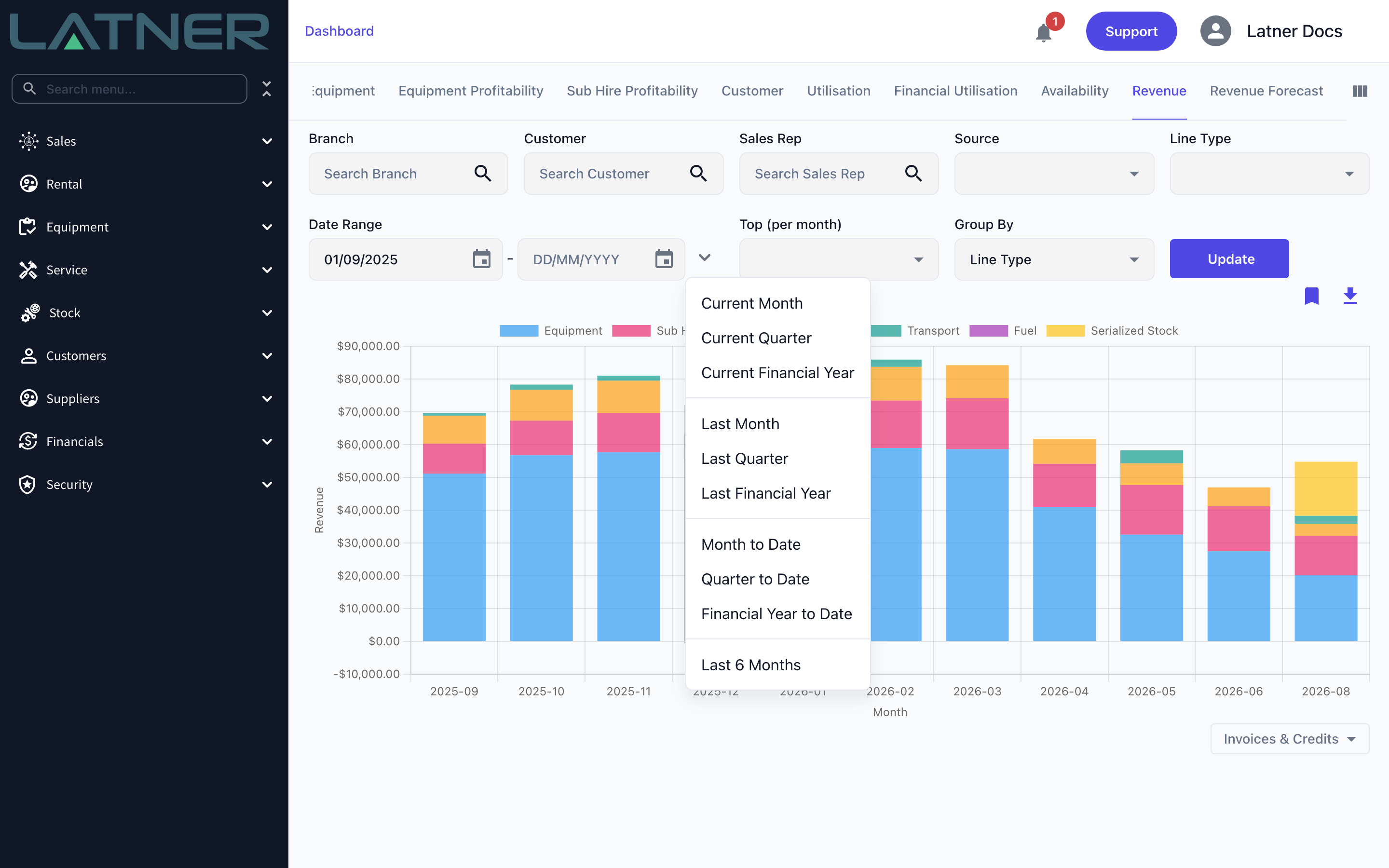Download the revenue chart

coord(1350,296)
